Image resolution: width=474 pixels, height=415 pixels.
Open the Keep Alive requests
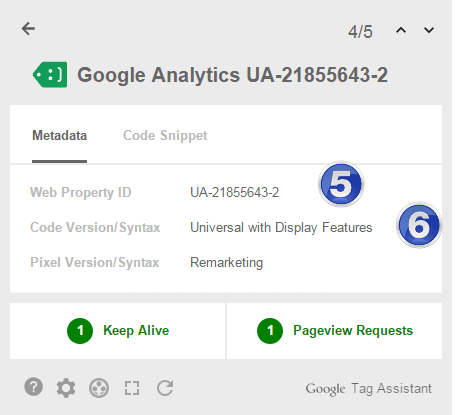[118, 331]
